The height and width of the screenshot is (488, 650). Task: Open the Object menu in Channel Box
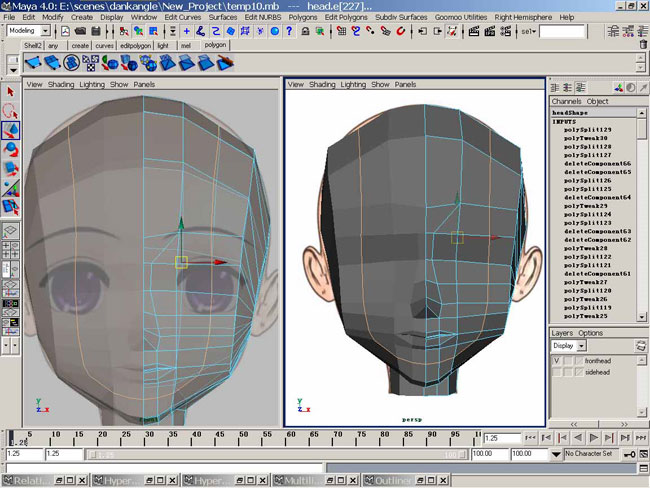click(597, 101)
